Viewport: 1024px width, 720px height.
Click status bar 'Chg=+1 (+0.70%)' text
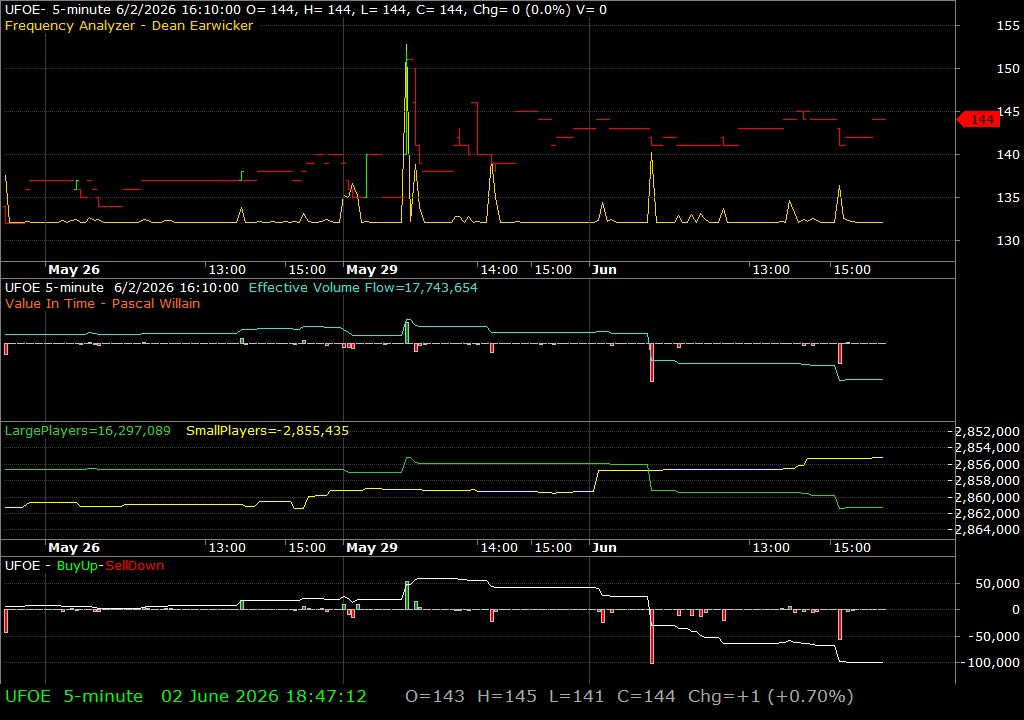(771, 696)
